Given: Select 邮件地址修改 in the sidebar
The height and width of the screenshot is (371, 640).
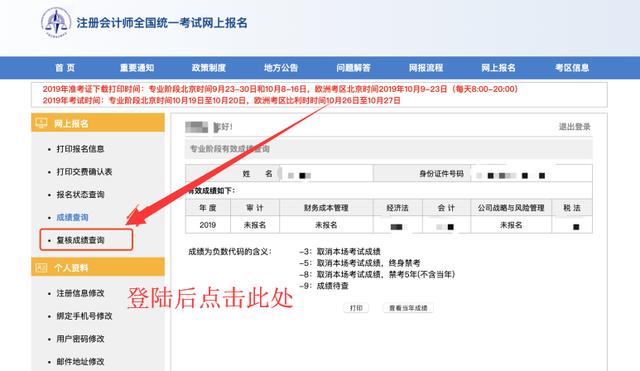Looking at the screenshot, I should [80, 362].
